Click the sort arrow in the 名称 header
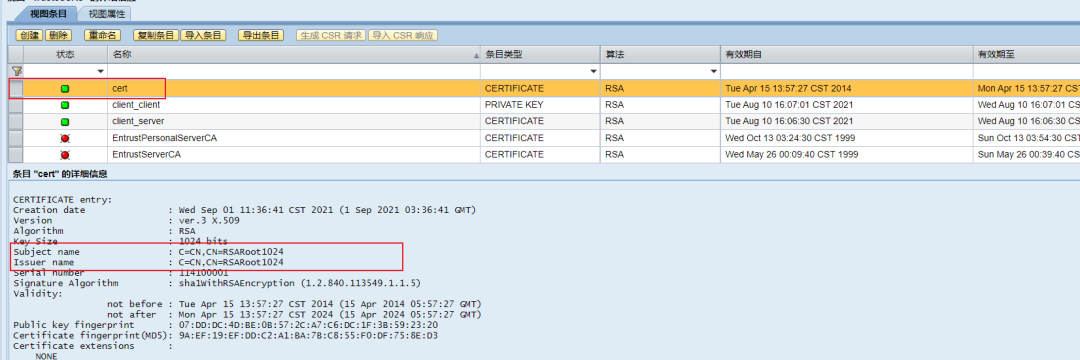 (475, 55)
